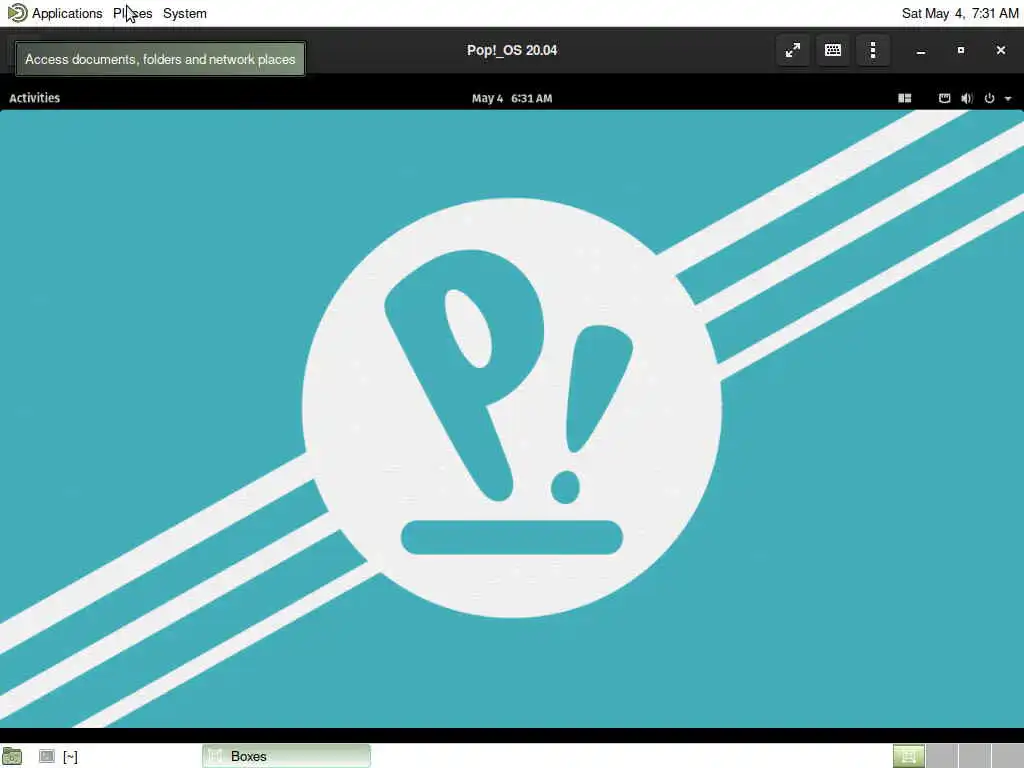Minimize the Boxes window
Image resolution: width=1024 pixels, height=768 pixels.
click(x=921, y=50)
